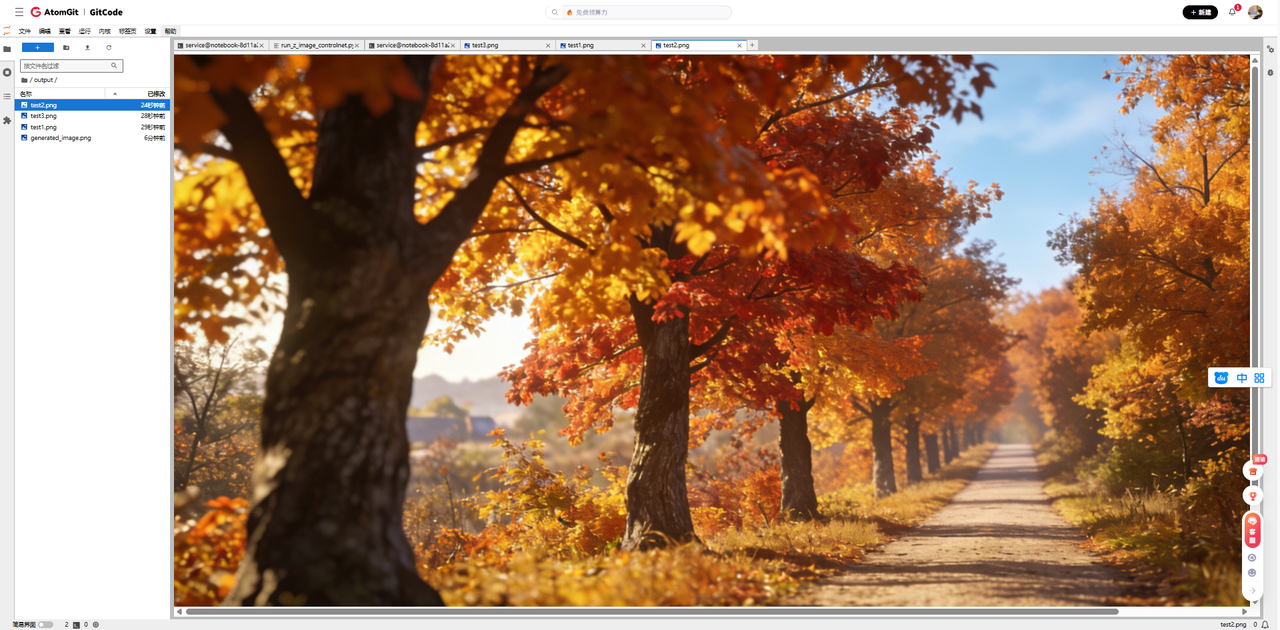
Task: Click the file name filter input field
Action: coord(66,66)
